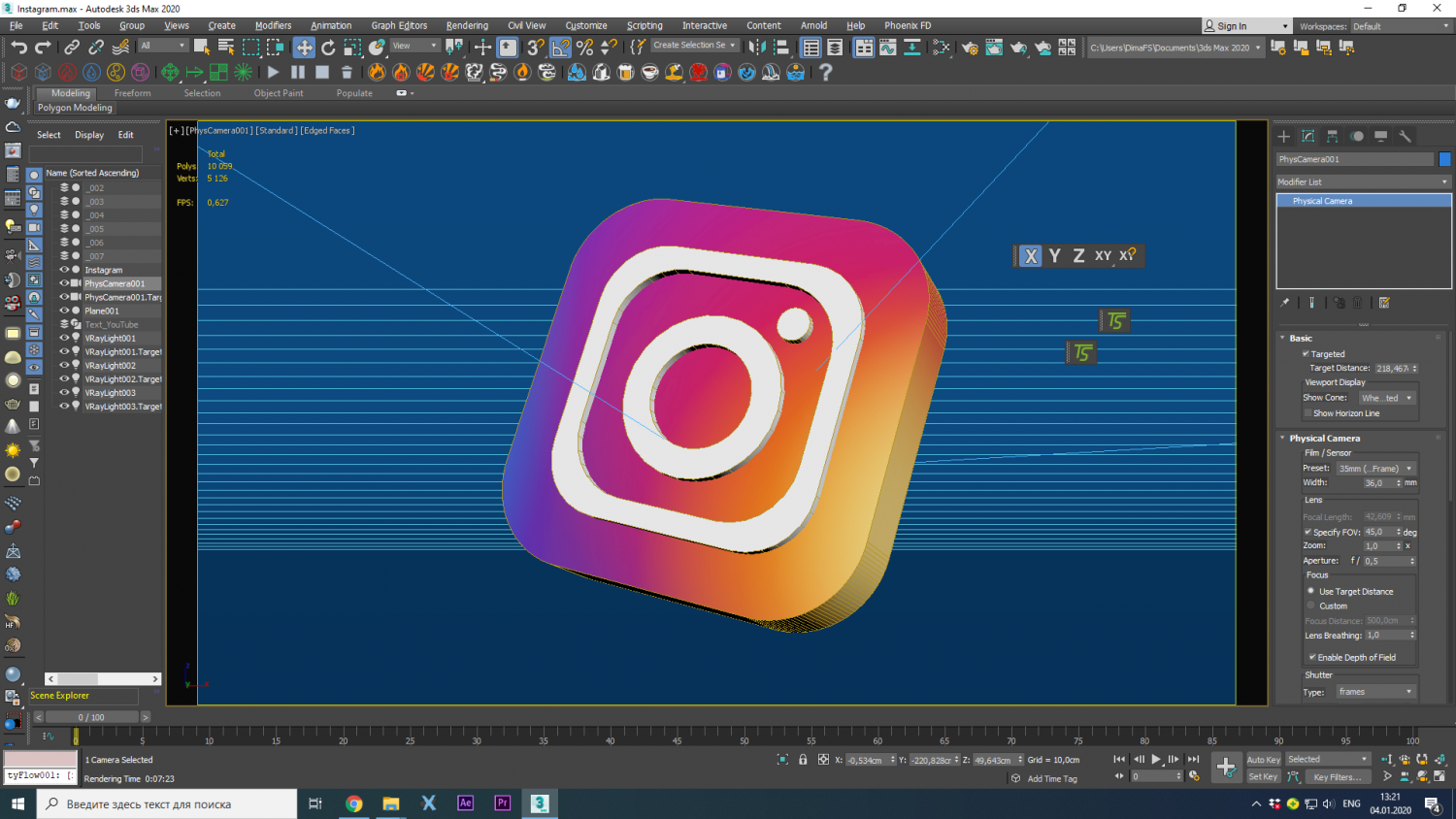Toggle the selection lock padlock icon
Image resolution: width=1456 pixels, height=819 pixels.
[x=803, y=760]
